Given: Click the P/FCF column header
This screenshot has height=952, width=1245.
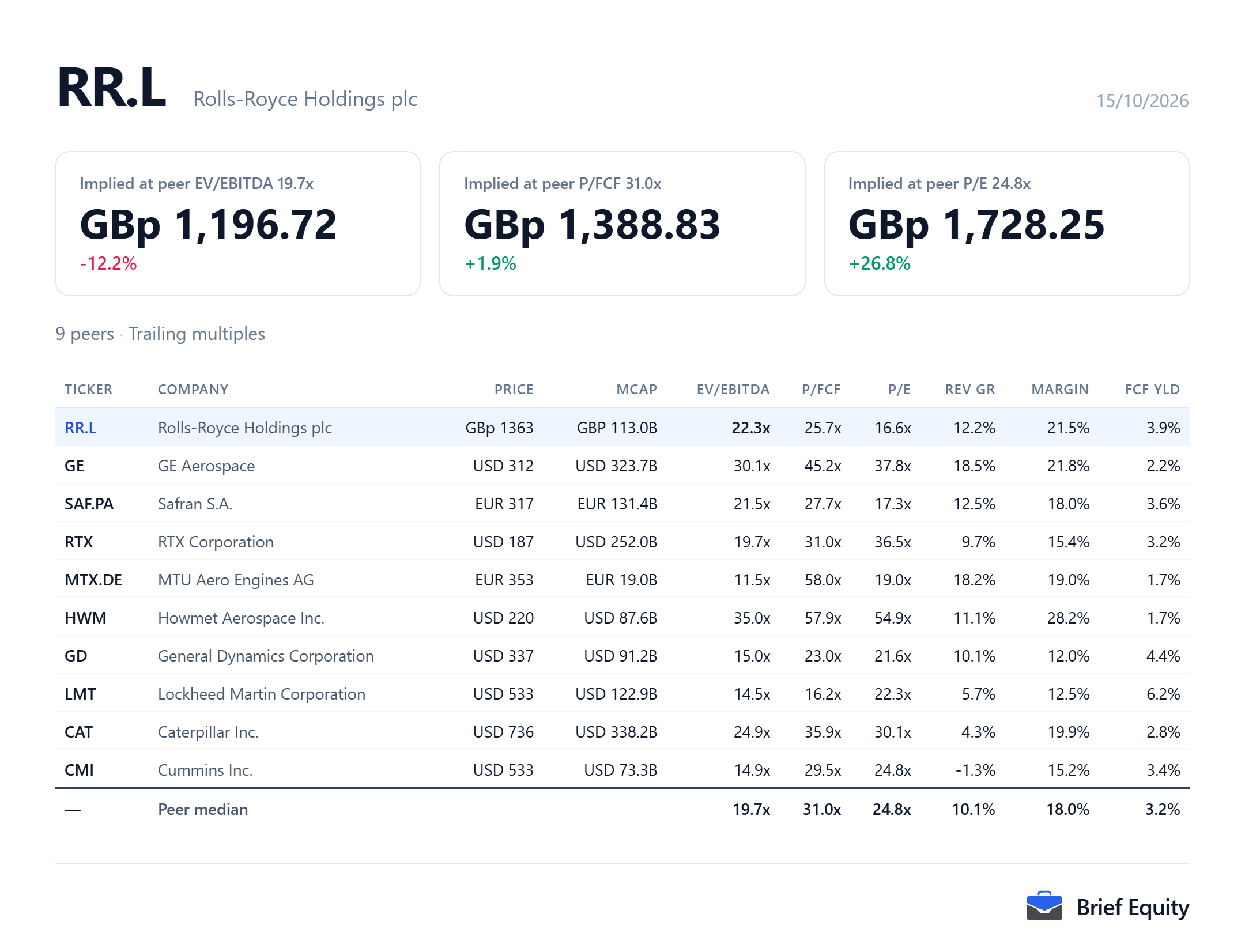Looking at the screenshot, I should click(x=821, y=390).
